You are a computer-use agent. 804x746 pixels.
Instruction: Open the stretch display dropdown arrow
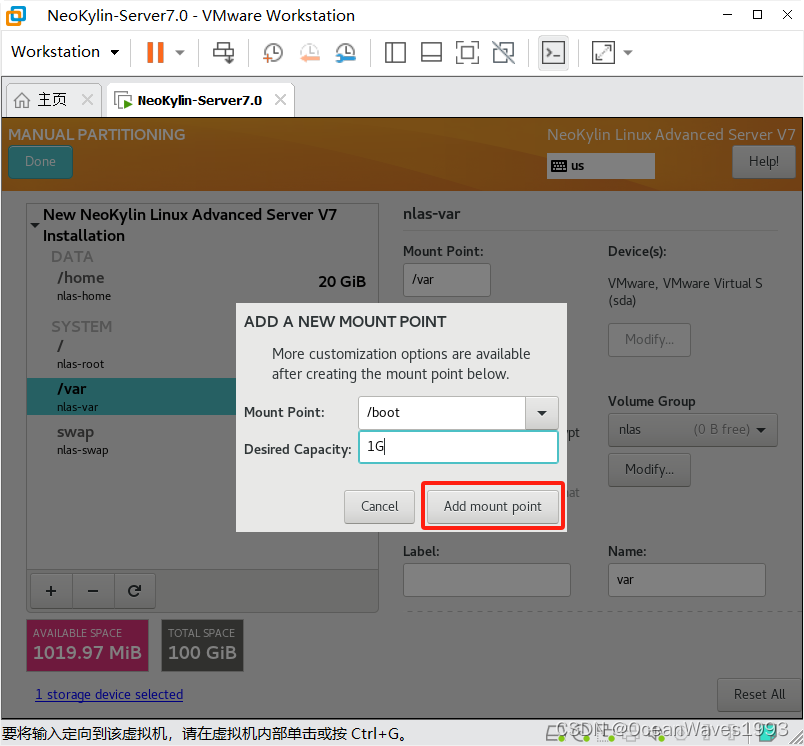[628, 52]
